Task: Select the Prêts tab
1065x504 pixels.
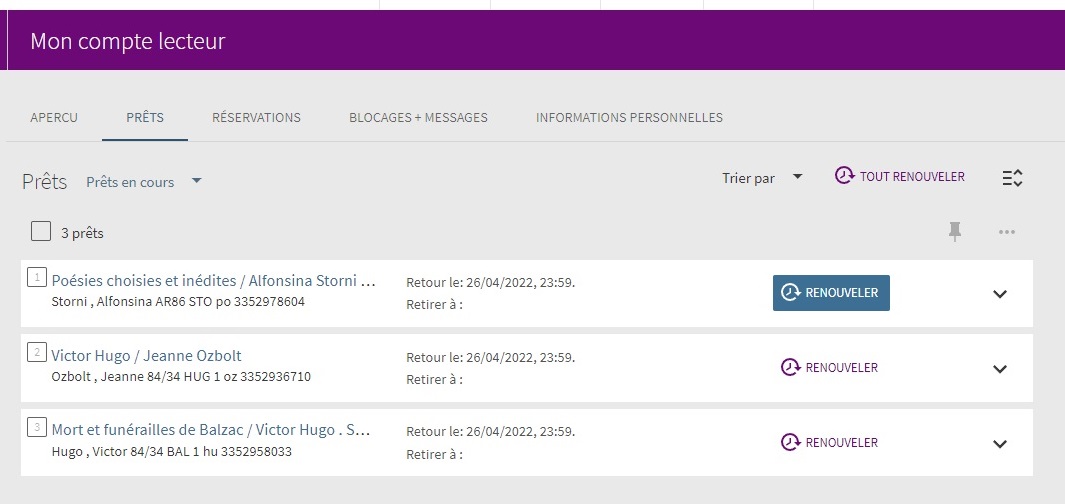Action: coord(145,118)
